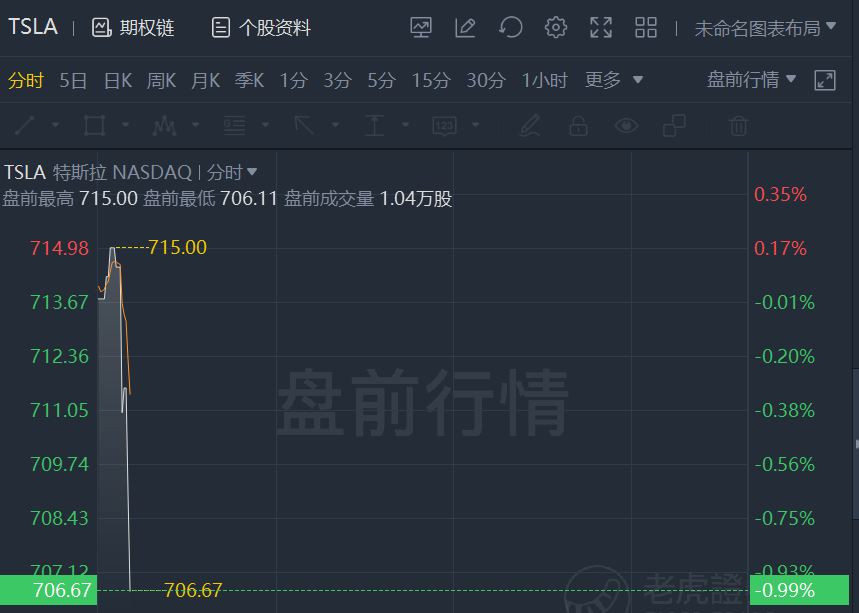The width and height of the screenshot is (859, 613).
Task: Toggle lock drawings padlock icon
Action: (578, 125)
